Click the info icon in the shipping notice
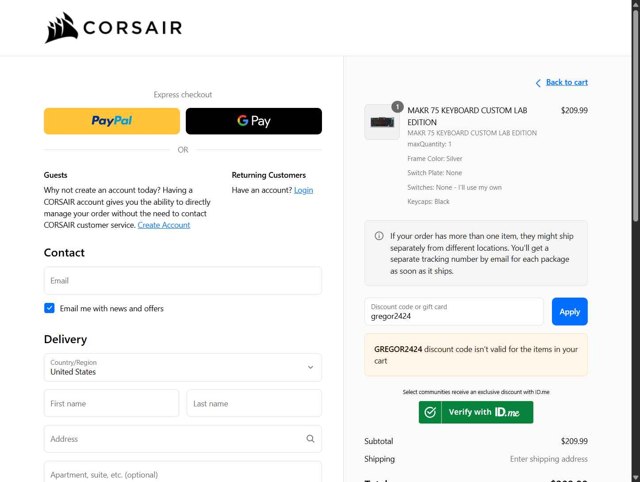 coord(379,236)
